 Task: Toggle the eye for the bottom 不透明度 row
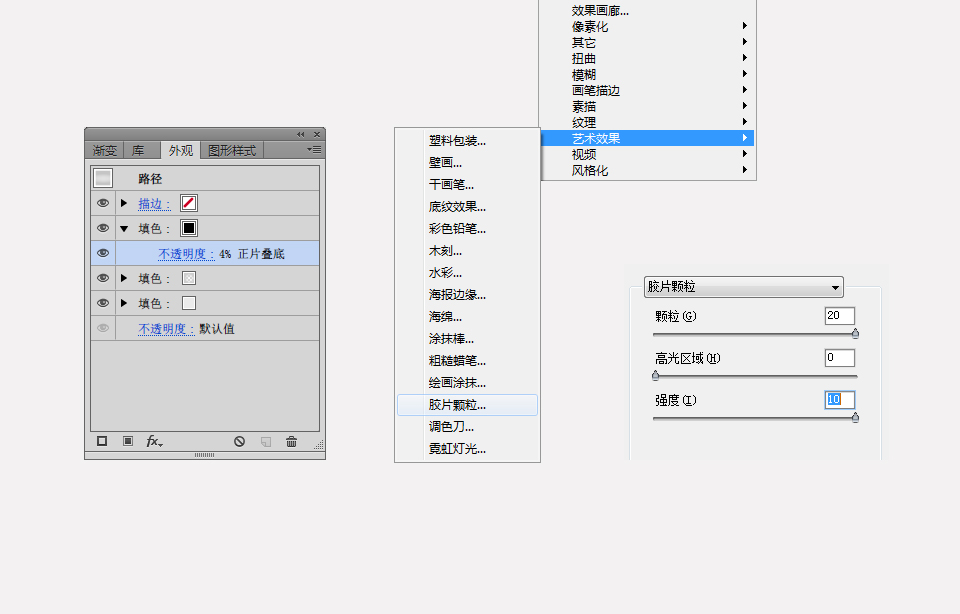pyautogui.click(x=102, y=329)
